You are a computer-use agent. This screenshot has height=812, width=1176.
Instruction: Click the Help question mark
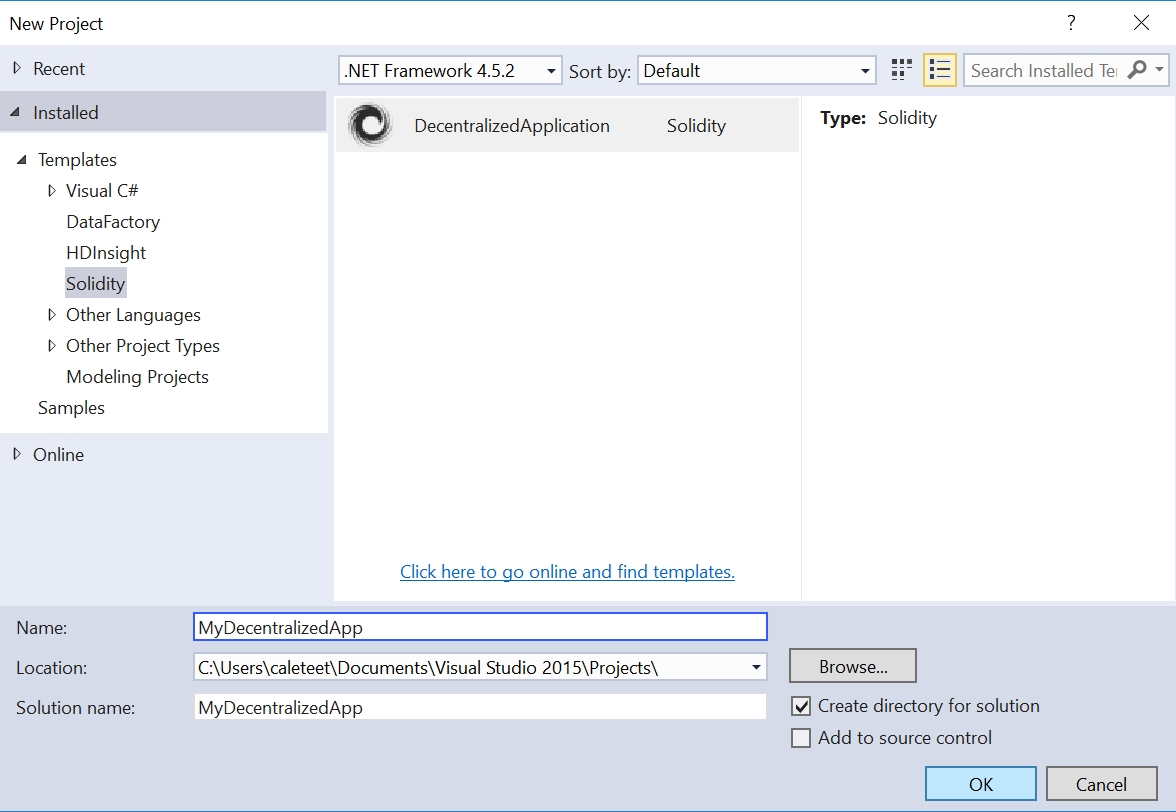(1070, 22)
